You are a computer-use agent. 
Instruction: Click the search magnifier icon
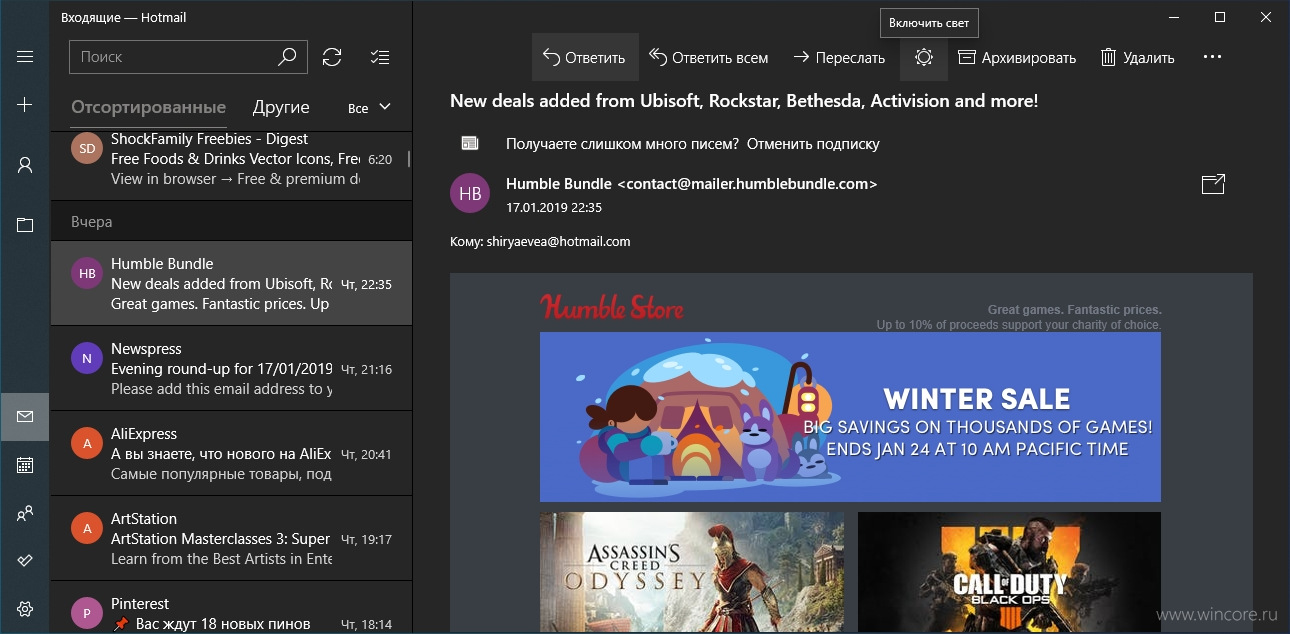coord(287,57)
